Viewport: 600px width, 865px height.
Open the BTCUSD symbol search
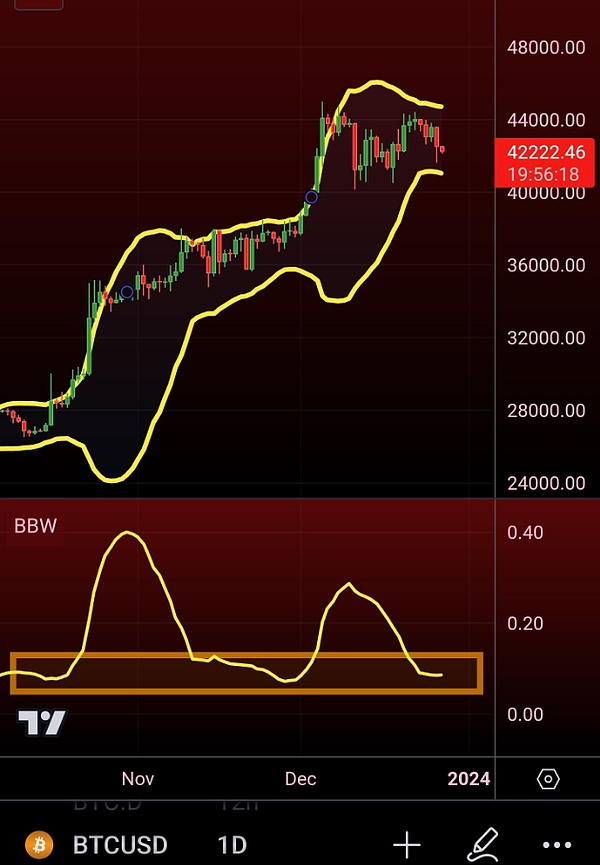[x=120, y=845]
